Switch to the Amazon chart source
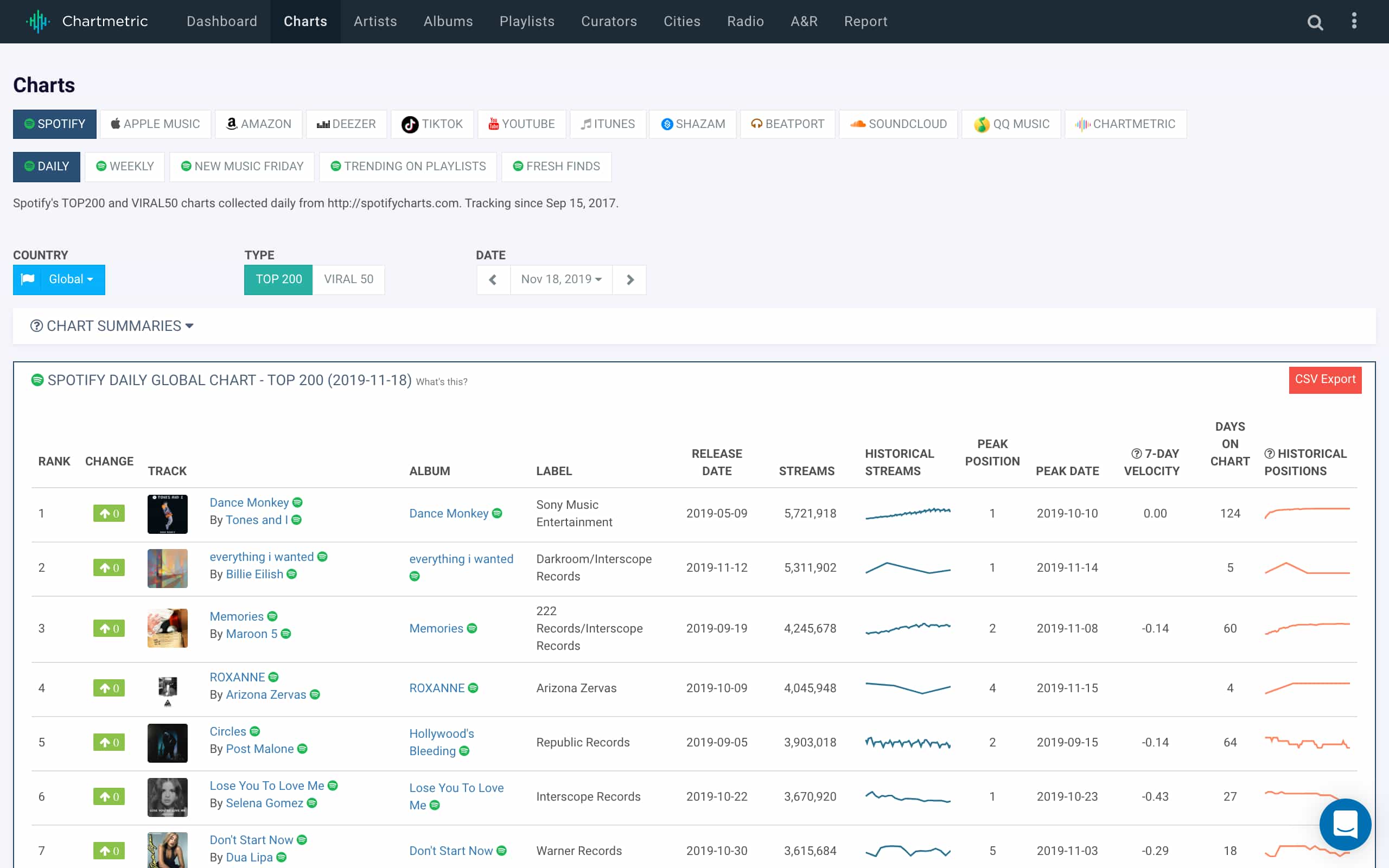Image resolution: width=1389 pixels, height=868 pixels. (x=259, y=124)
